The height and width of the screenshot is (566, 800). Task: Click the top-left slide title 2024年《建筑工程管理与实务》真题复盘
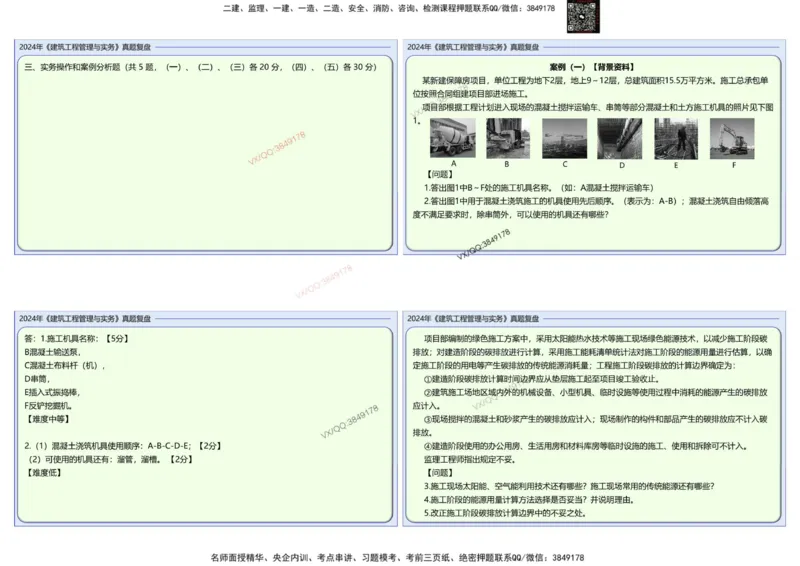tap(85, 47)
